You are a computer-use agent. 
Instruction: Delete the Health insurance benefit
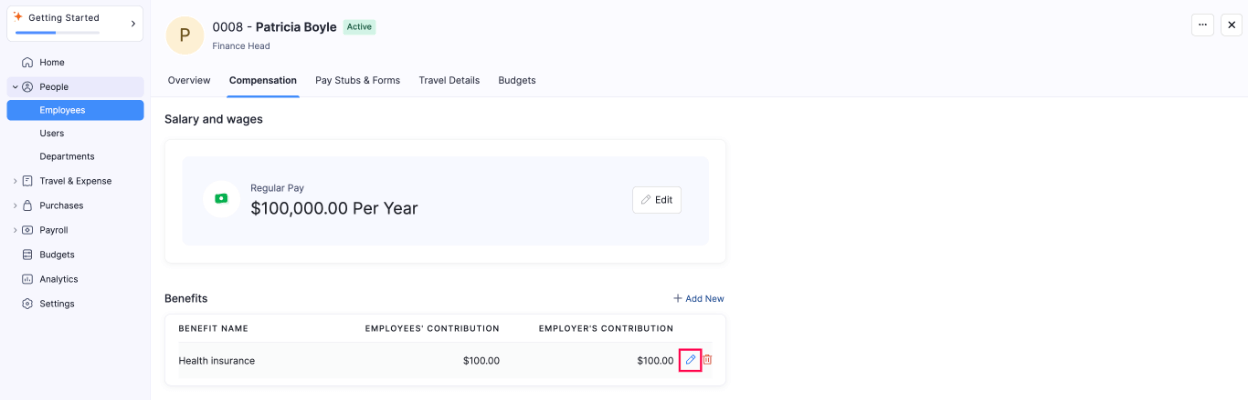(708, 360)
